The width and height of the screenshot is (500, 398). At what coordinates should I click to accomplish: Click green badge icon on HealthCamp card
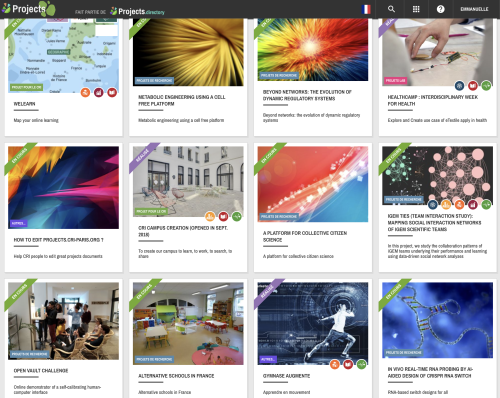point(486,86)
